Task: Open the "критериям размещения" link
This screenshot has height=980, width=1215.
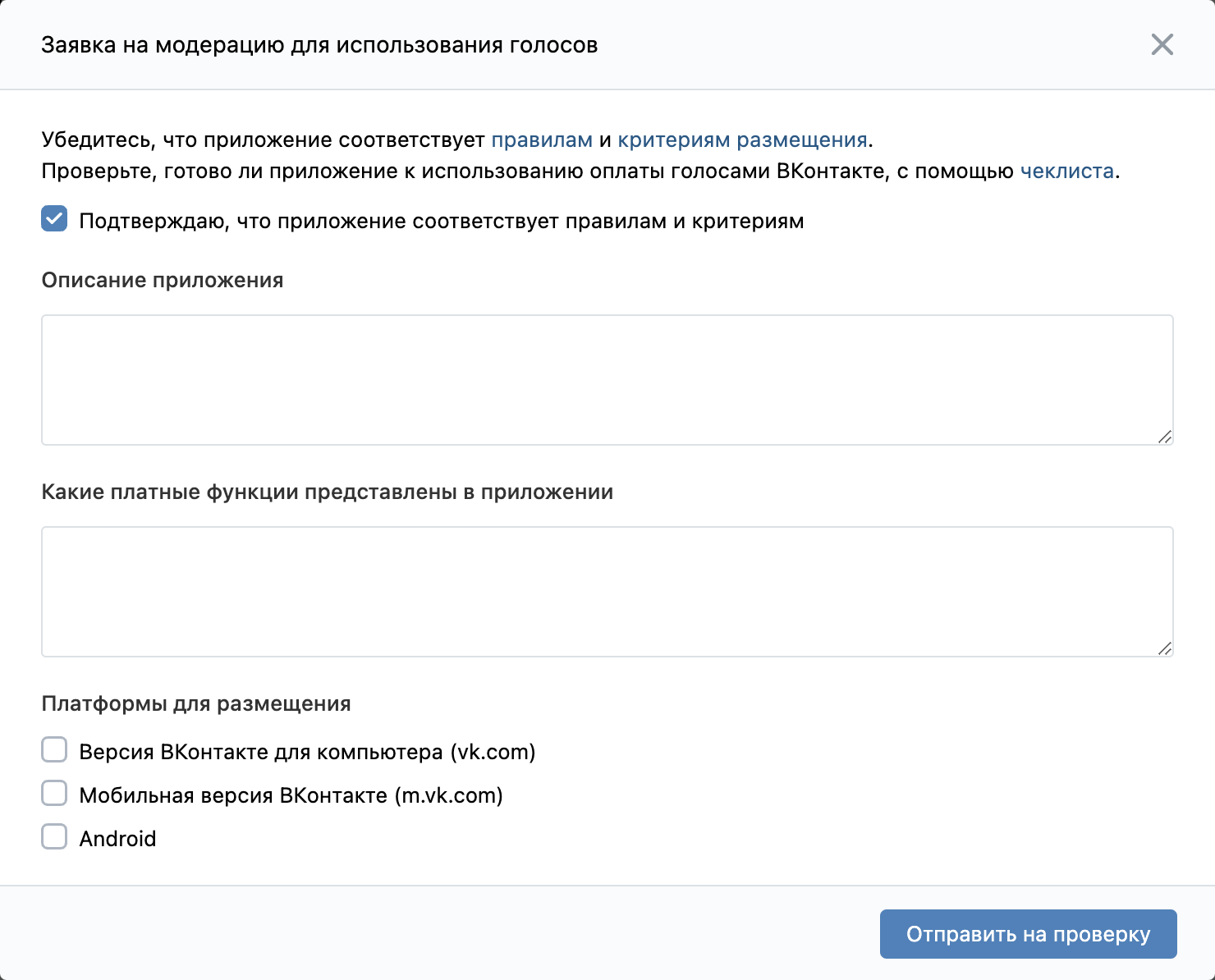Action: click(741, 139)
